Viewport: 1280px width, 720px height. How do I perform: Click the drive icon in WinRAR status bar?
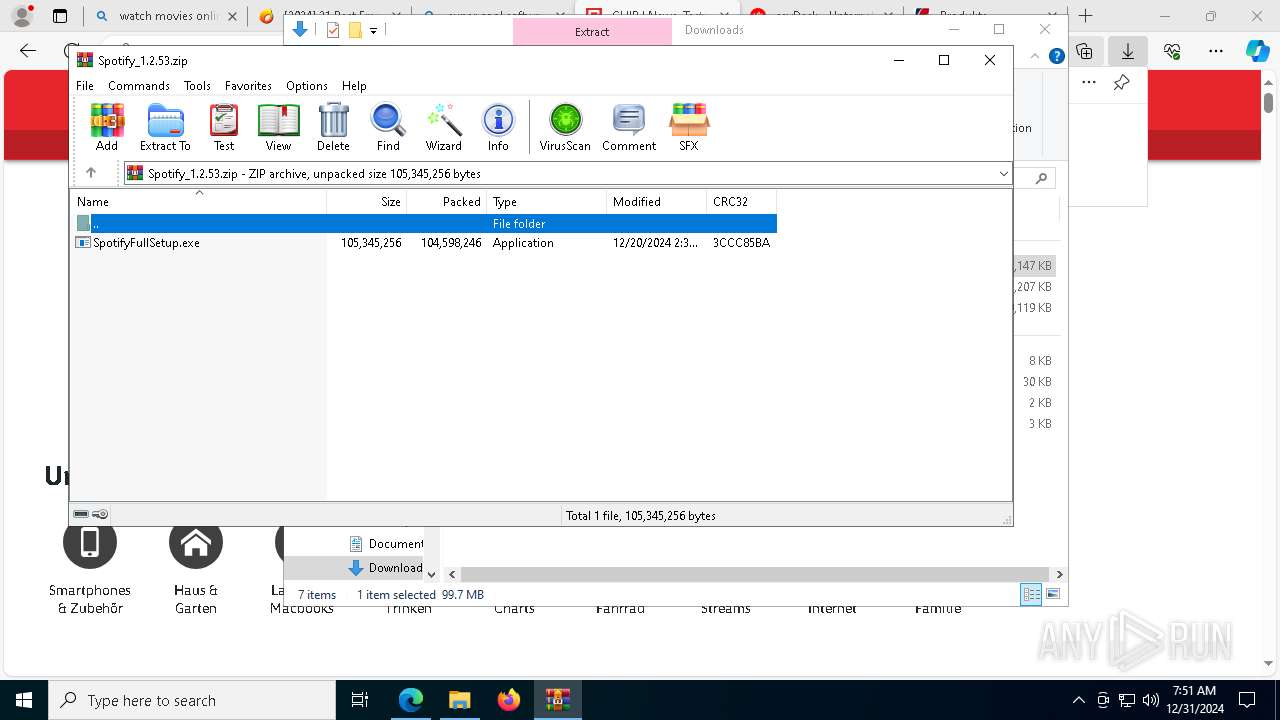(x=81, y=514)
